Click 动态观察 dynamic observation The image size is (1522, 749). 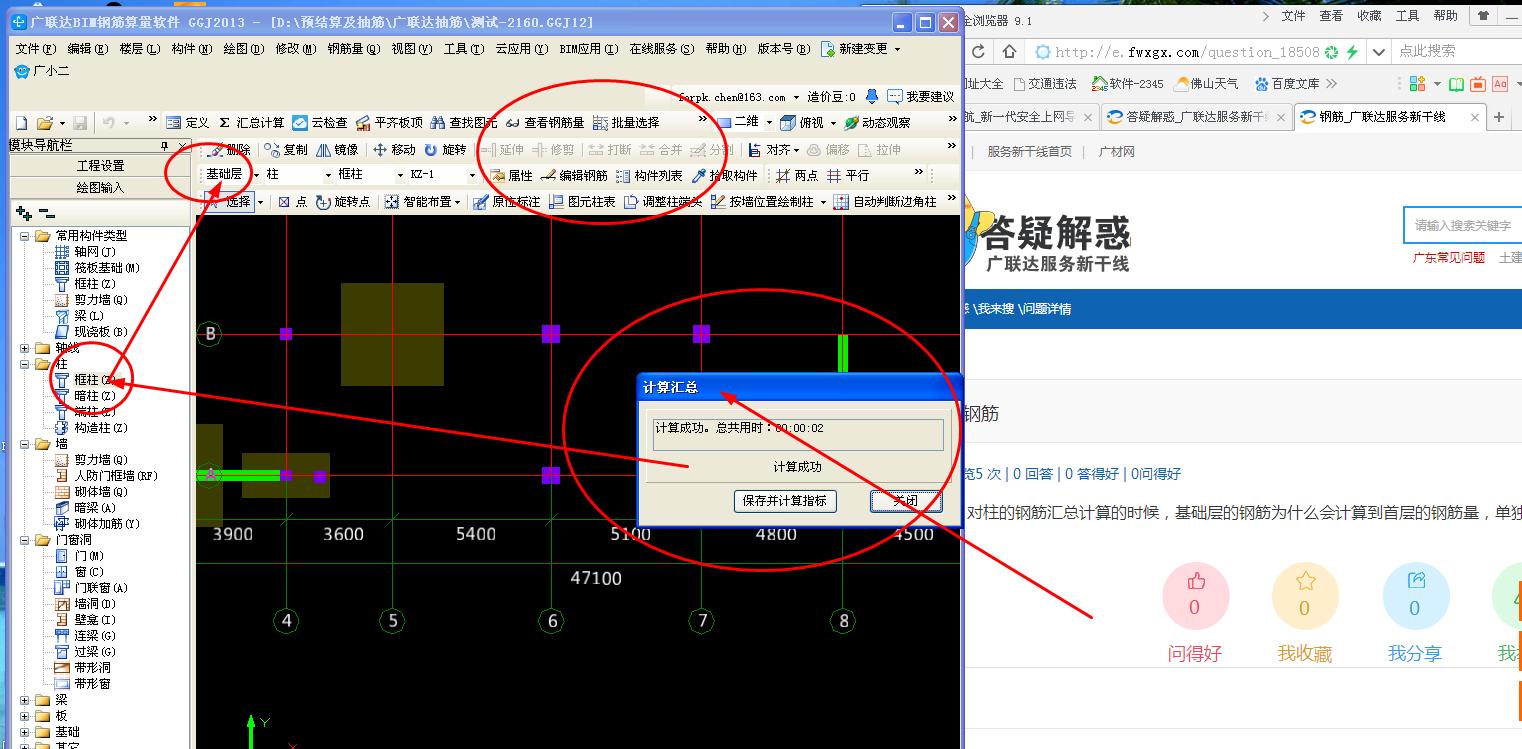point(877,122)
